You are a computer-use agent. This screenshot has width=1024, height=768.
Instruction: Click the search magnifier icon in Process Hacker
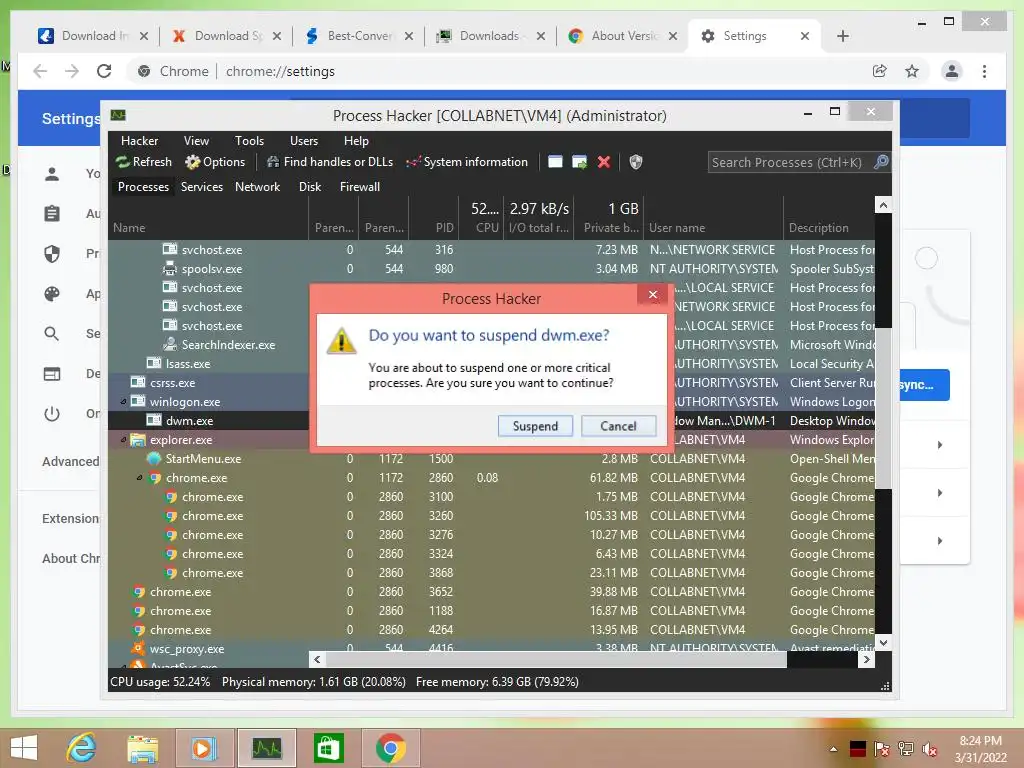point(881,162)
